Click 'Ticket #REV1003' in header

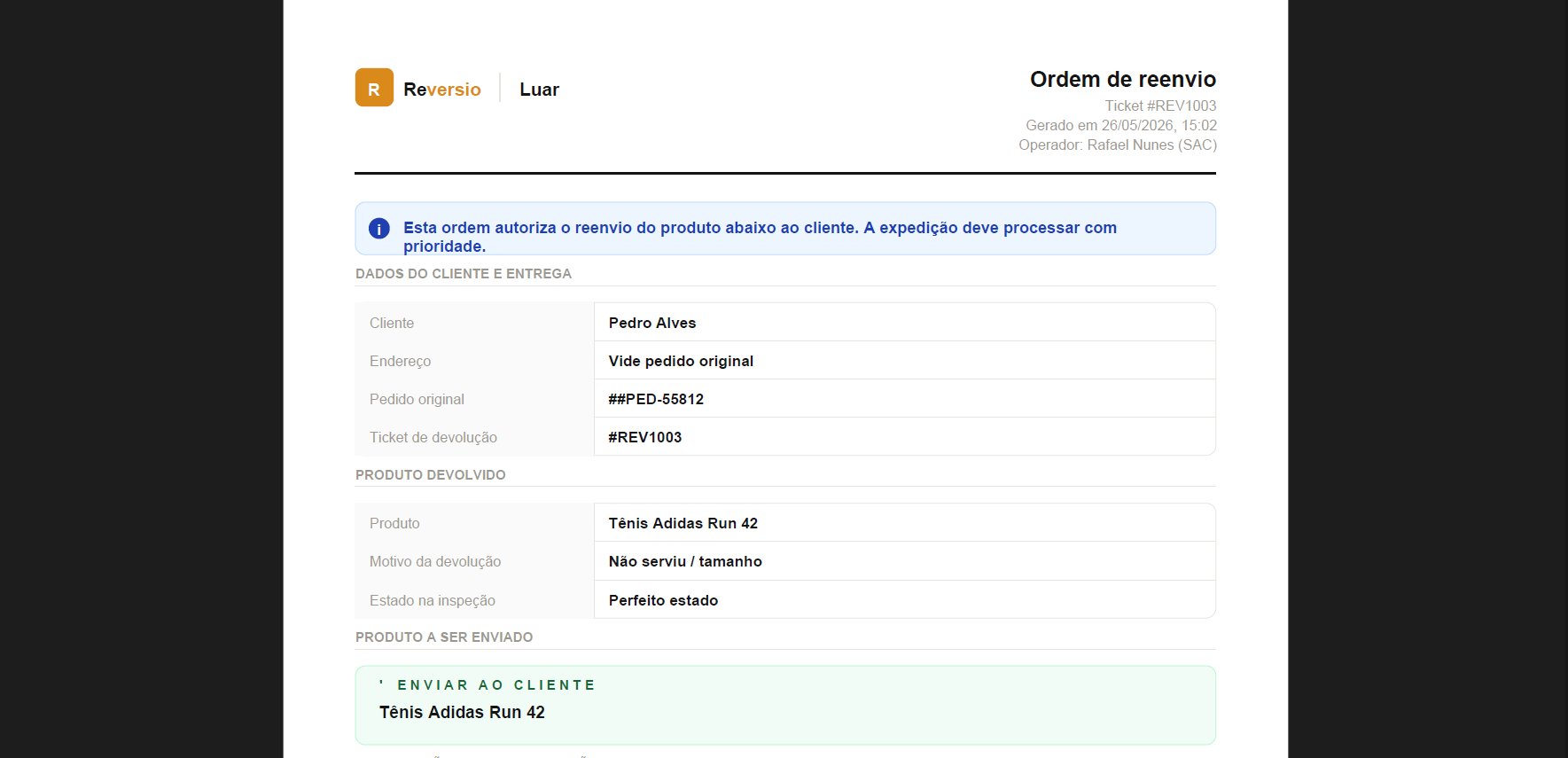pyautogui.click(x=1160, y=105)
